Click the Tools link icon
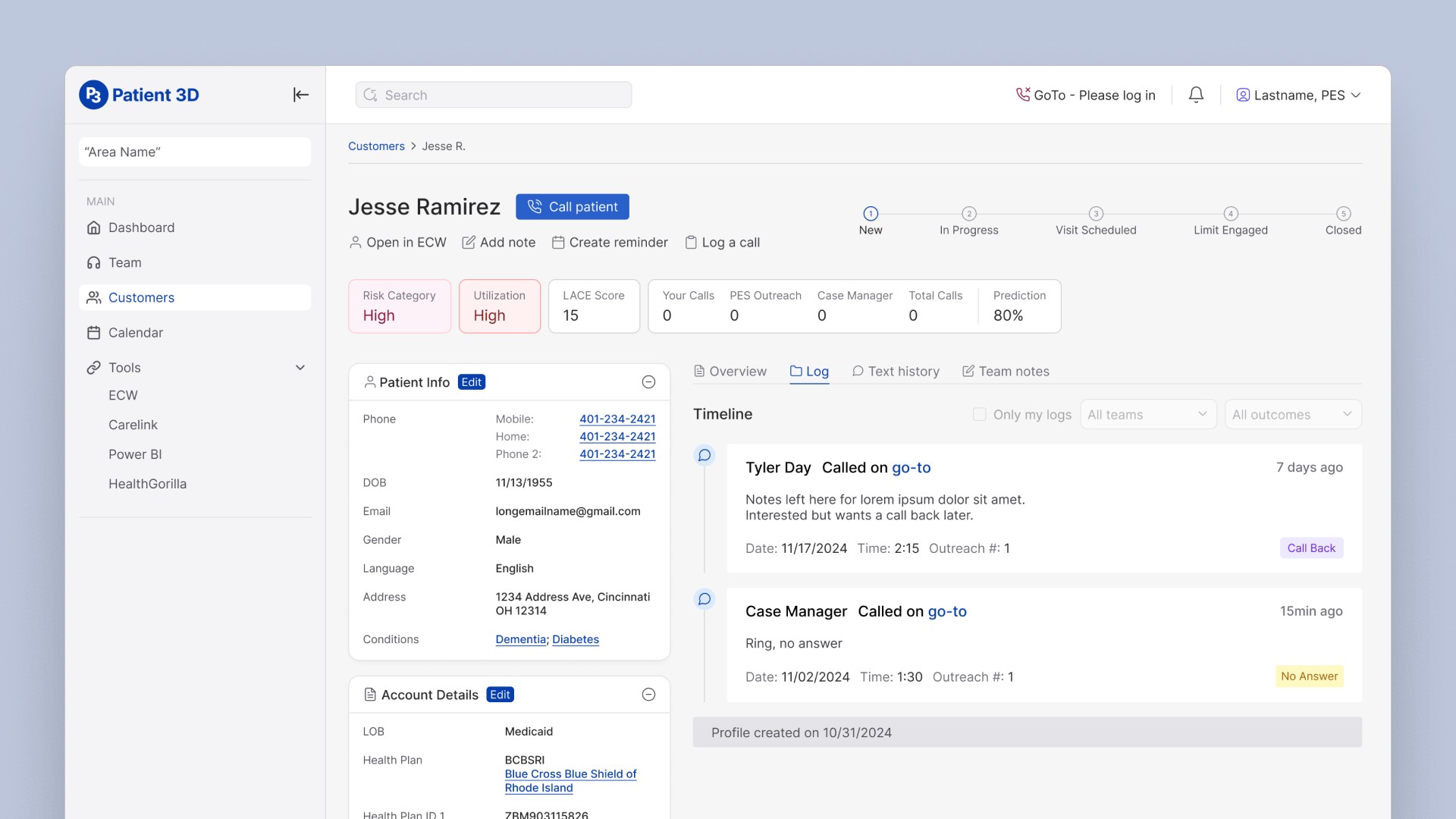Viewport: 1456px width, 819px height. pyautogui.click(x=94, y=367)
